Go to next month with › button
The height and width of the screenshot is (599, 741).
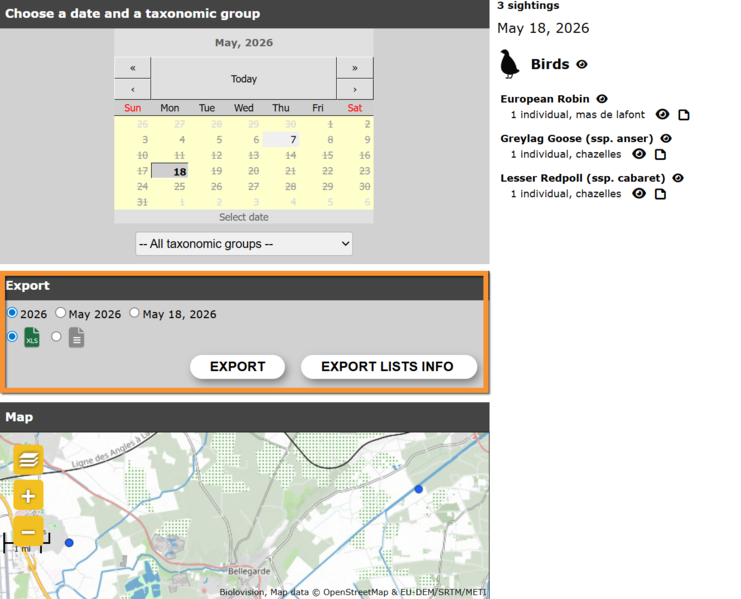[355, 89]
